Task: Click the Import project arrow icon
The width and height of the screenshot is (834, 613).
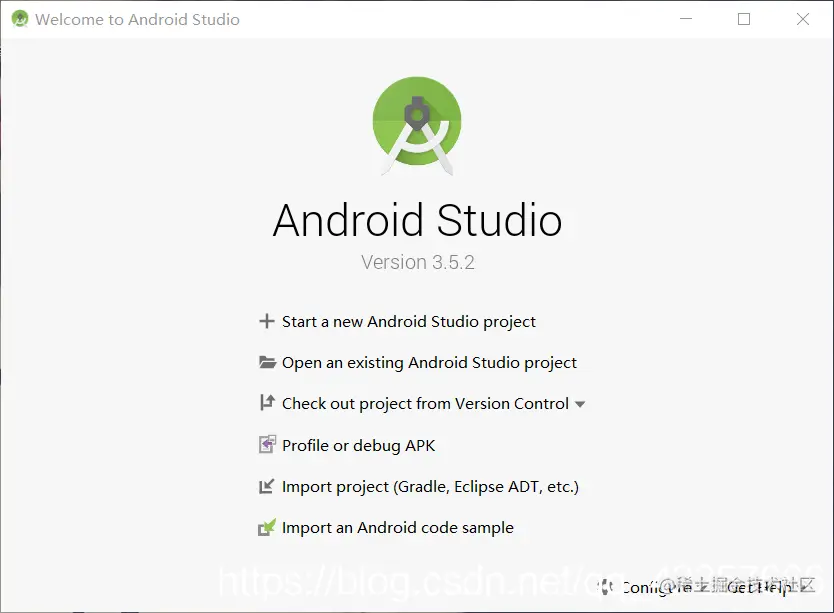Action: [x=266, y=486]
